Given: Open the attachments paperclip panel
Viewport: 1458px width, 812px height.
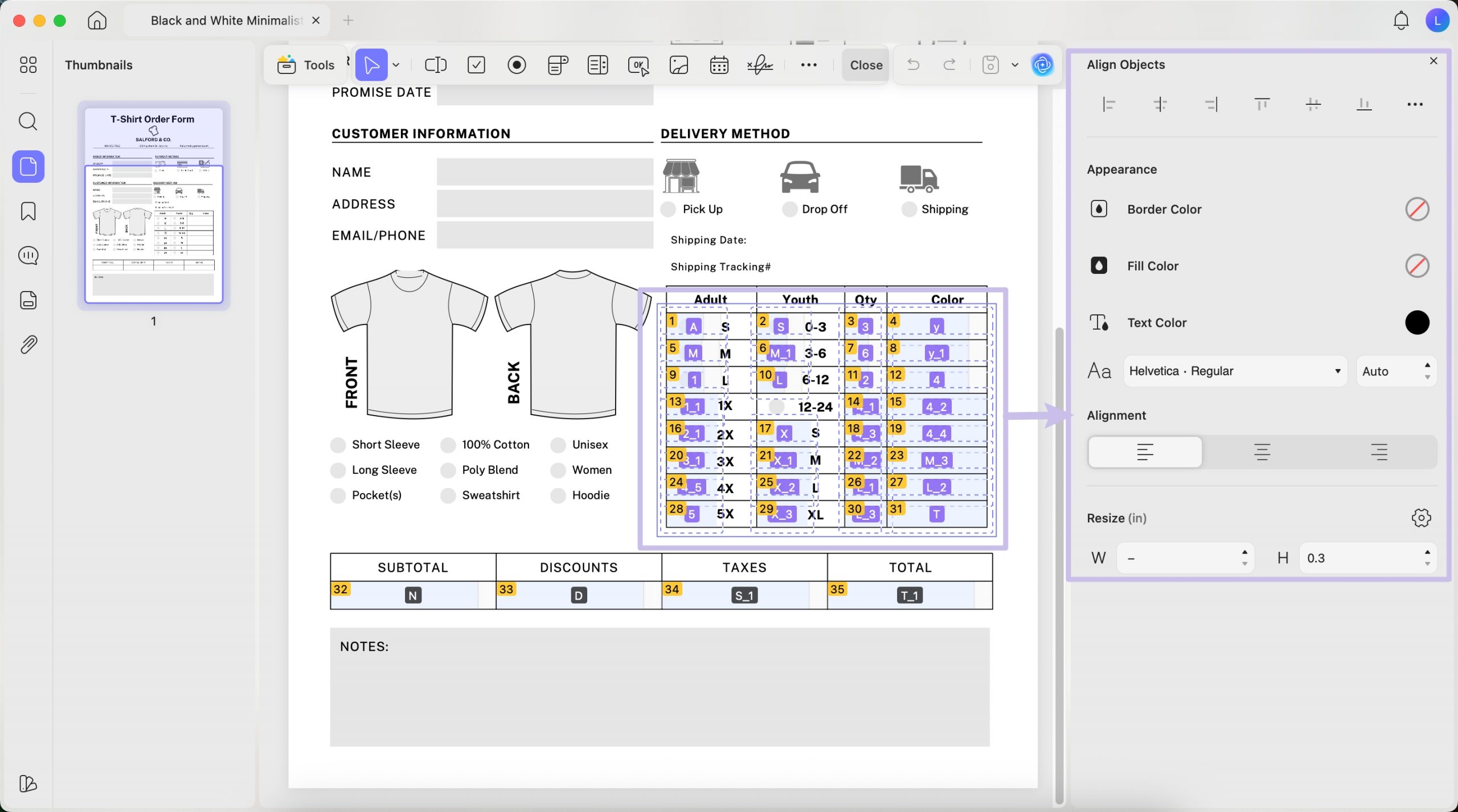Looking at the screenshot, I should (x=28, y=345).
